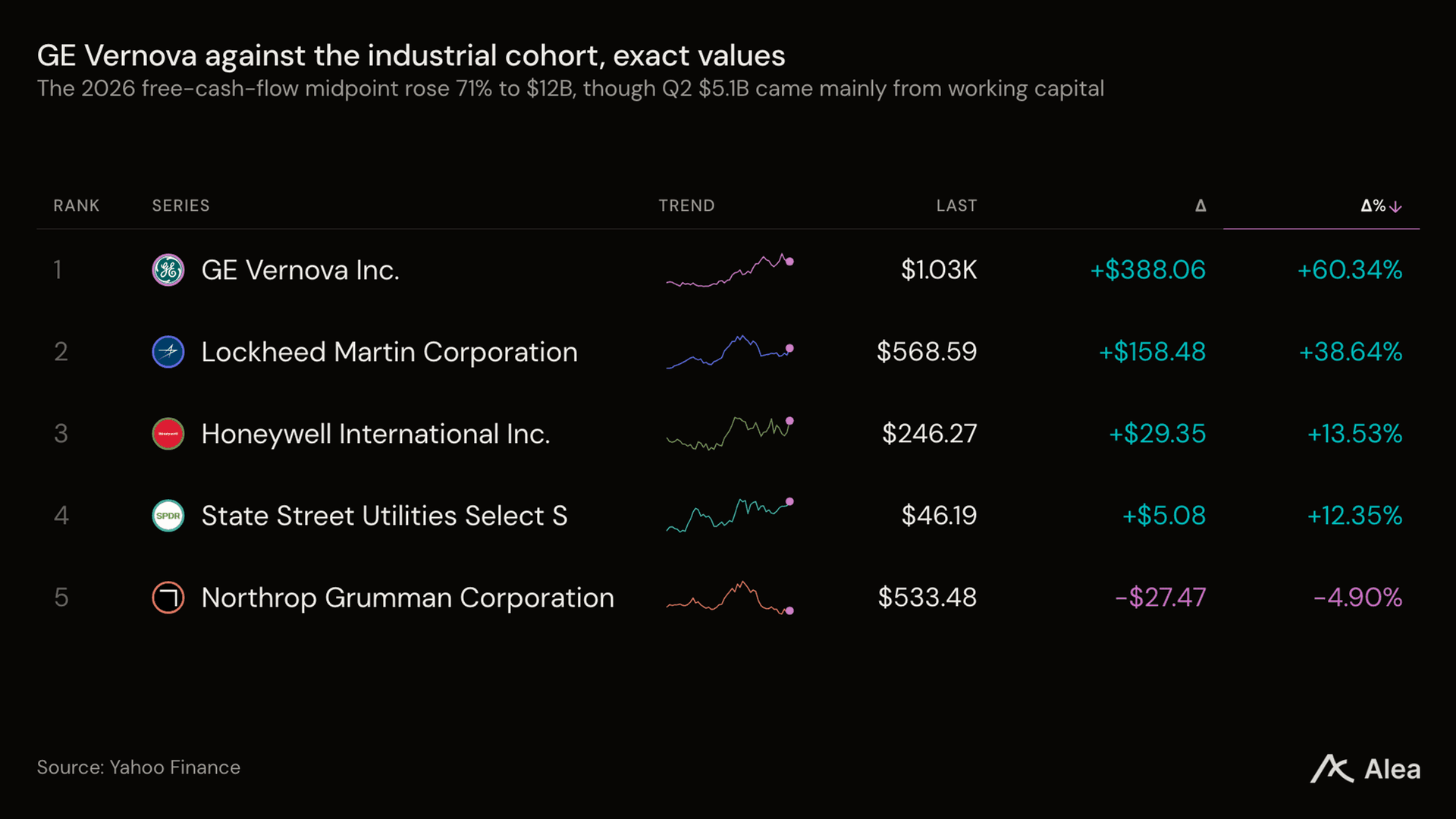Click the Source: Yahoo Finance credit
This screenshot has width=1456, height=819.
(139, 767)
